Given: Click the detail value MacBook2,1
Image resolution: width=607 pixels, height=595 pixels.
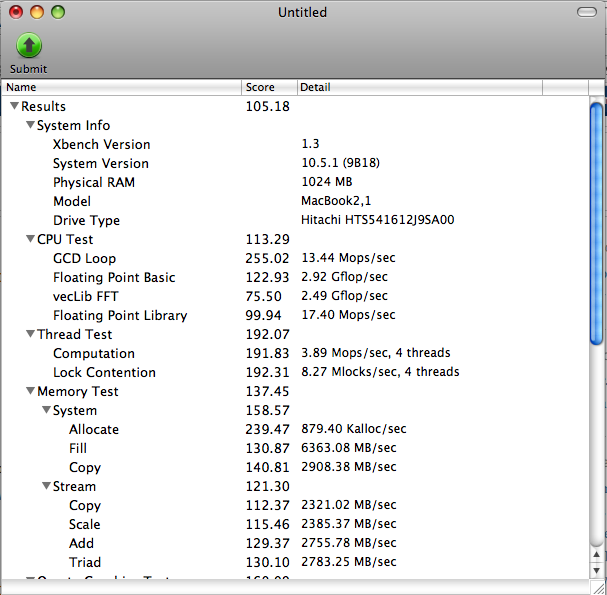Looking at the screenshot, I should (336, 201).
